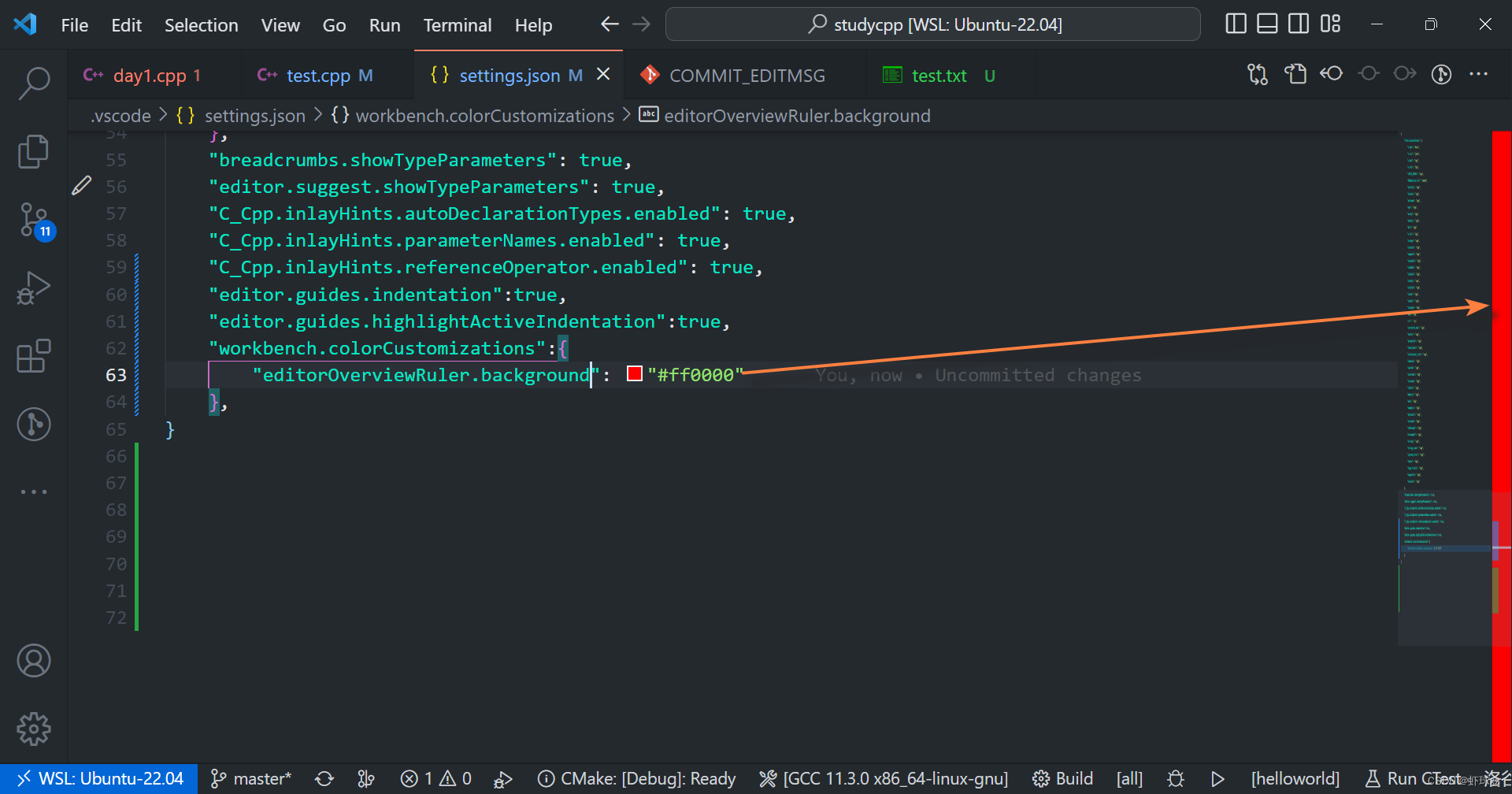Image resolution: width=1512 pixels, height=794 pixels.
Task: Close the settings.json tab
Action: 603,74
